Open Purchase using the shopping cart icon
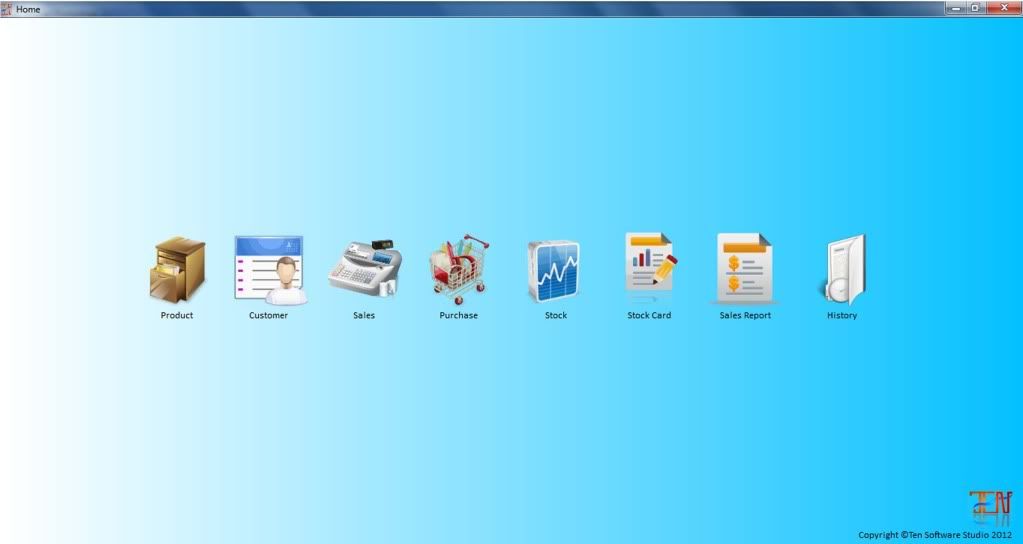 (x=459, y=269)
